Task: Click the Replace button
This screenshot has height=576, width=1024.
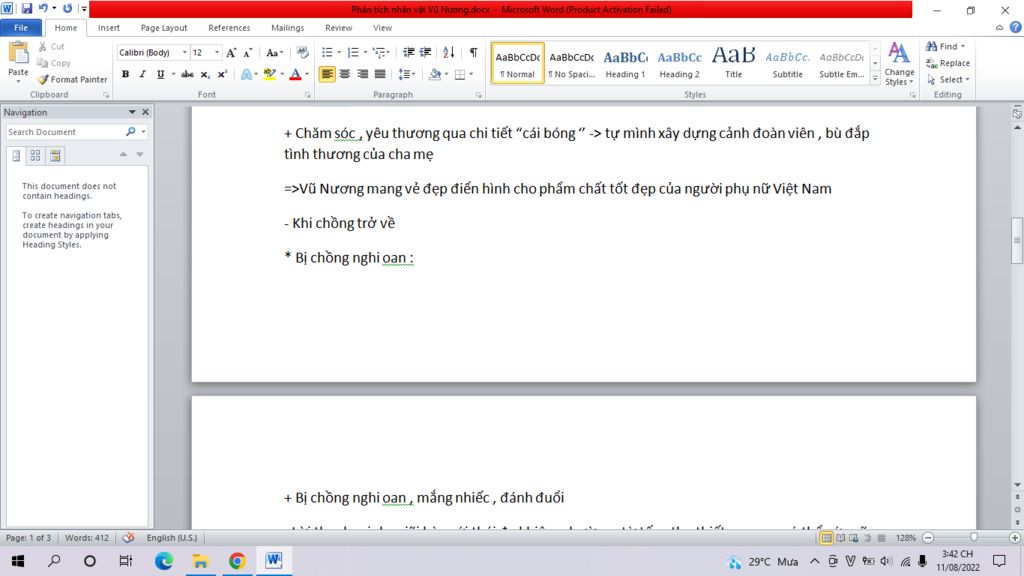Action: [x=948, y=63]
